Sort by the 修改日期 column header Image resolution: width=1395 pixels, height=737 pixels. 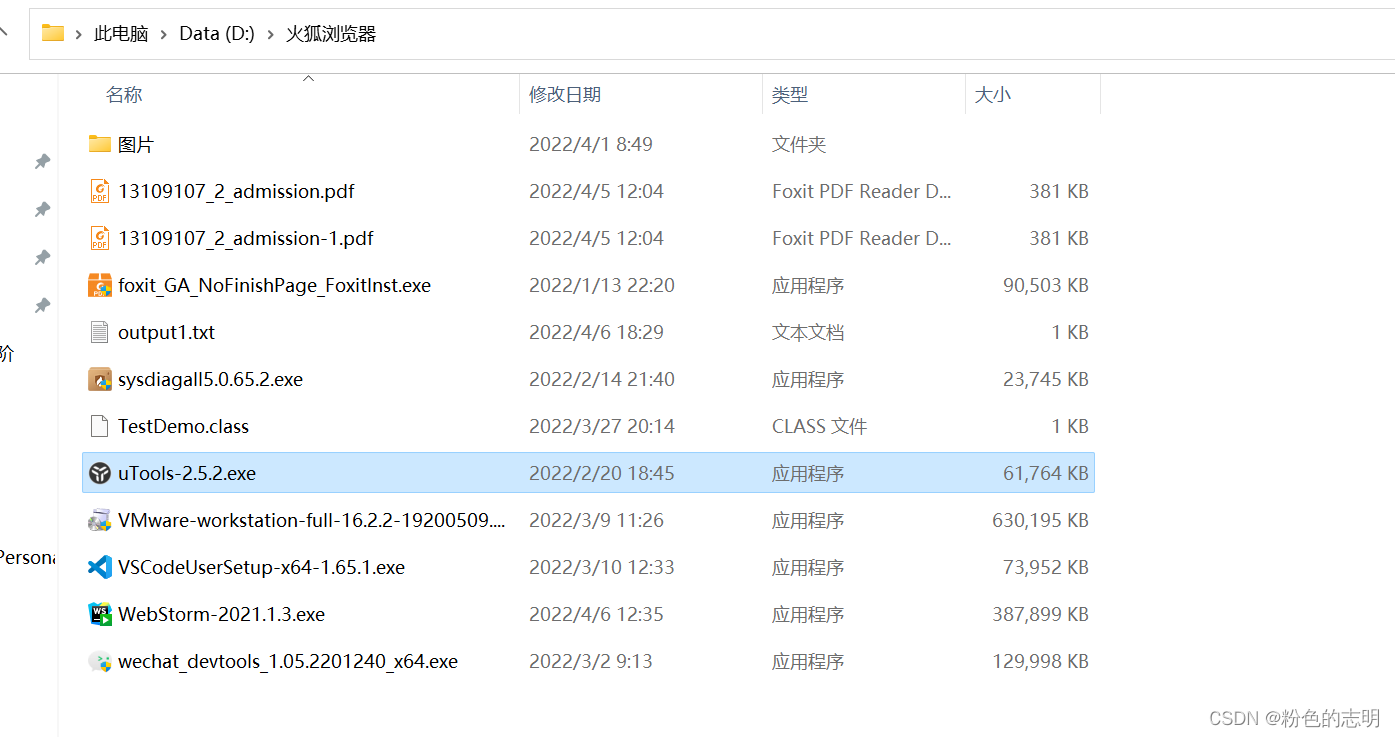(565, 94)
